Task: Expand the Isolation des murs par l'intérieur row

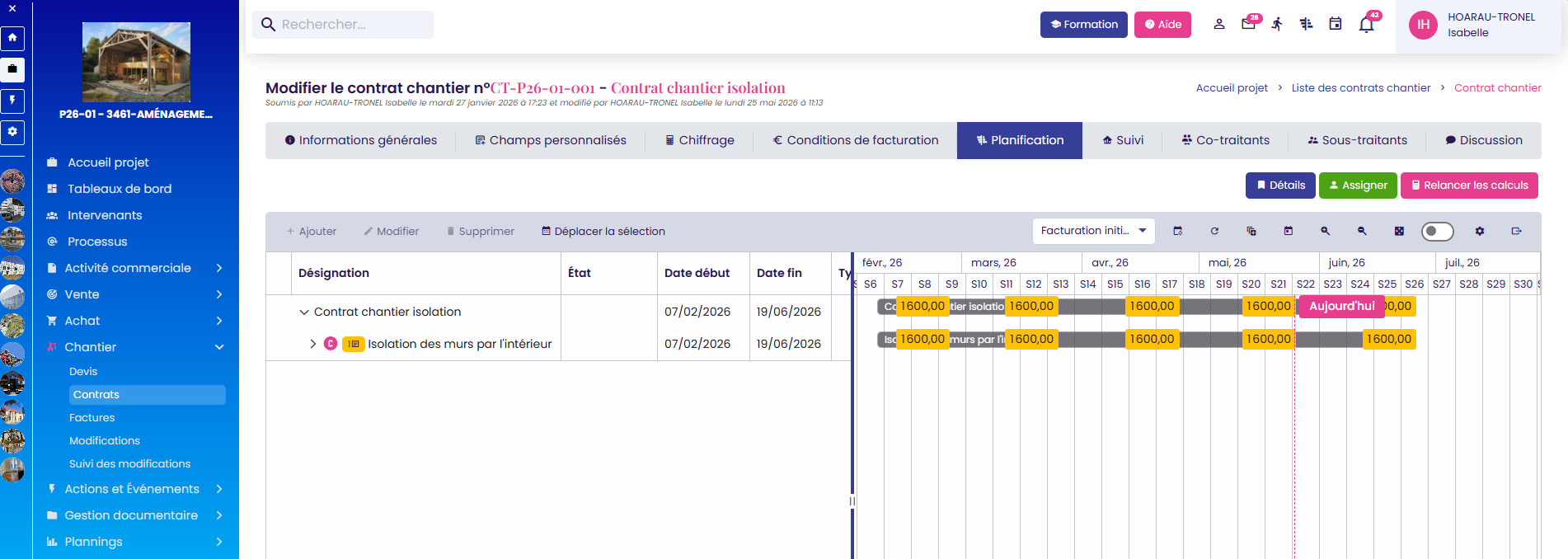Action: coord(313,344)
